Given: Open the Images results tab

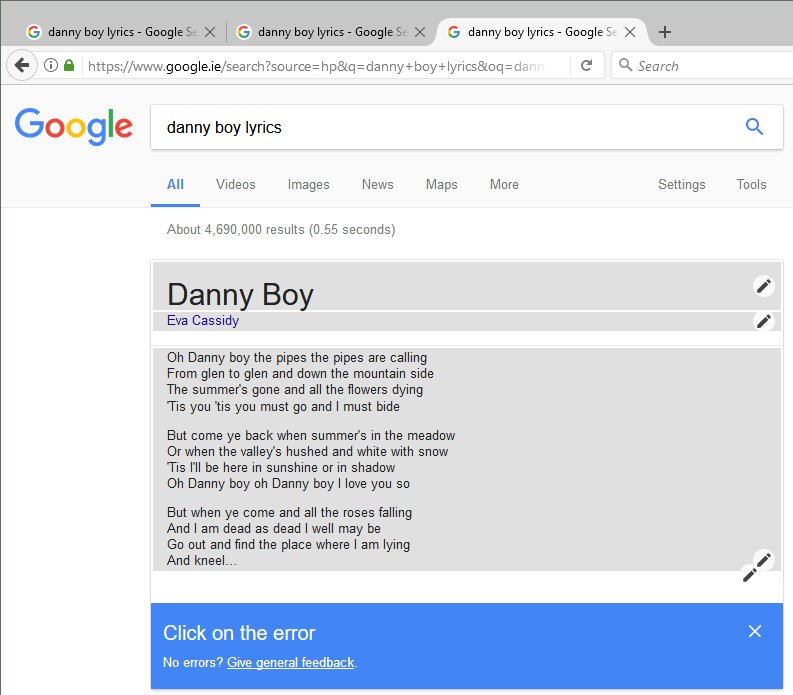Looking at the screenshot, I should coord(309,185).
